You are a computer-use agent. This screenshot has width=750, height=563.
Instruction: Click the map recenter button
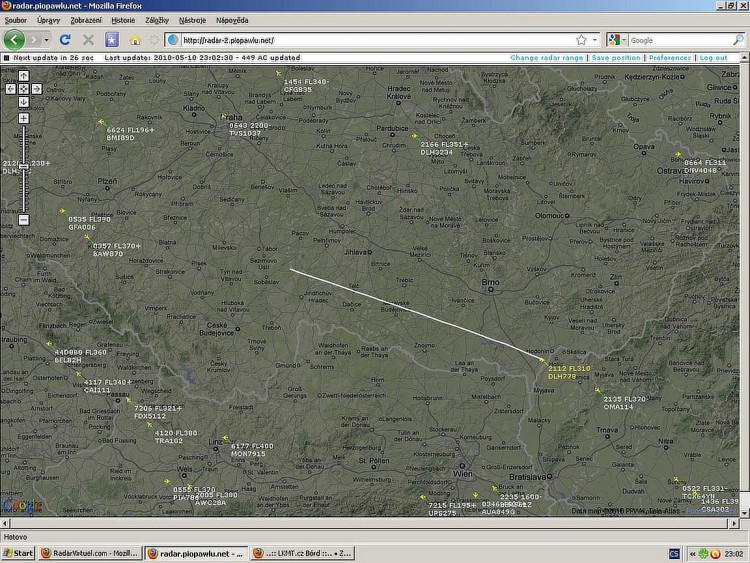click(x=23, y=89)
